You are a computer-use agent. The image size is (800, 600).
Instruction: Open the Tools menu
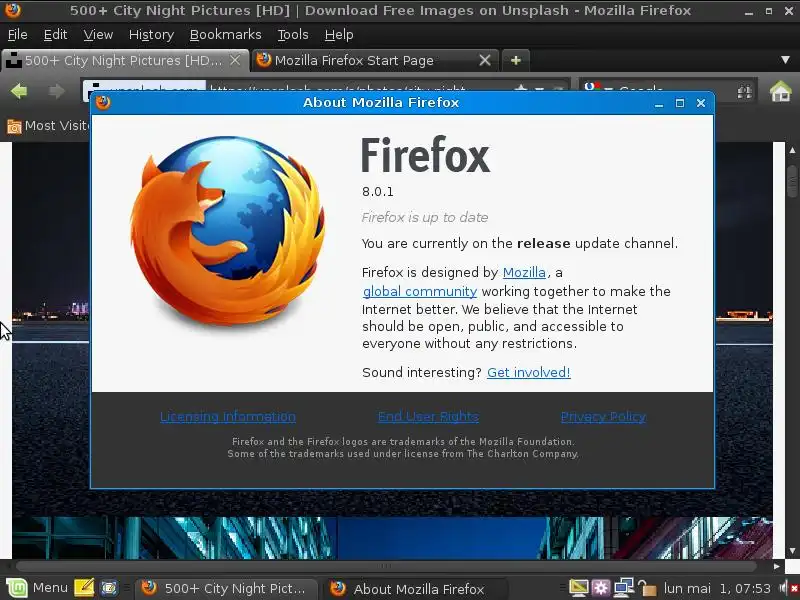(292, 35)
